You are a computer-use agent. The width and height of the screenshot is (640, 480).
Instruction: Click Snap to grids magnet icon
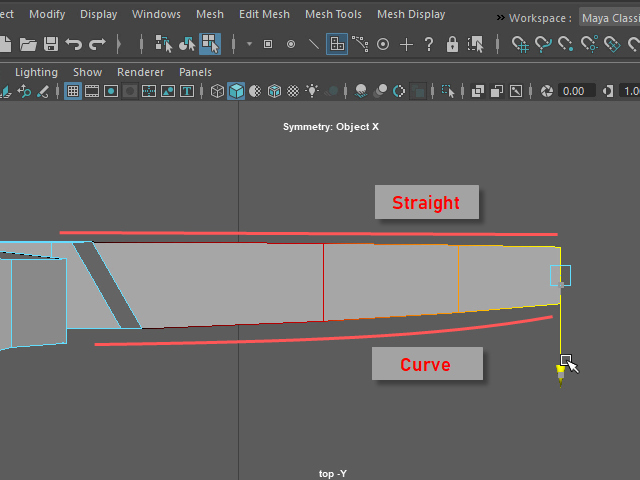pos(520,44)
